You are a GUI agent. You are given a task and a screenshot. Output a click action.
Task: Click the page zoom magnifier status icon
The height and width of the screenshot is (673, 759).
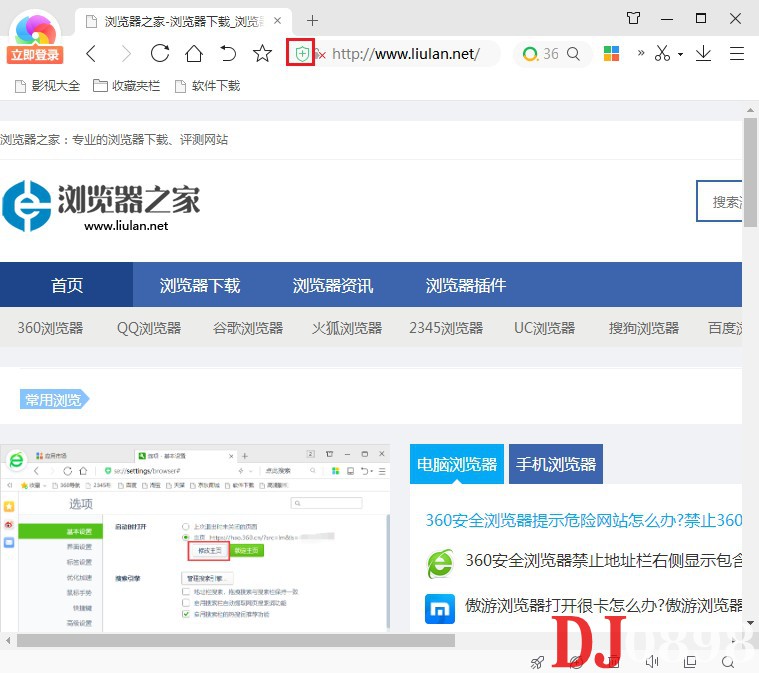point(728,661)
